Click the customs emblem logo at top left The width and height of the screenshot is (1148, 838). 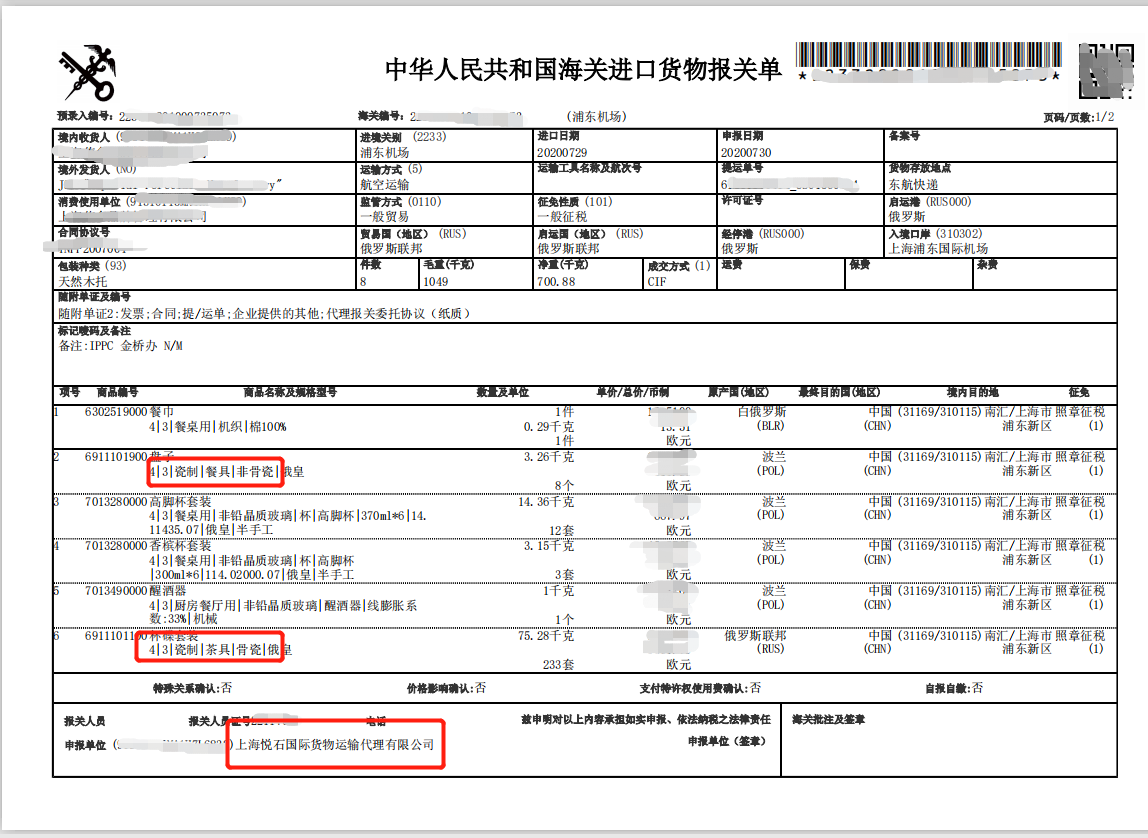click(87, 73)
